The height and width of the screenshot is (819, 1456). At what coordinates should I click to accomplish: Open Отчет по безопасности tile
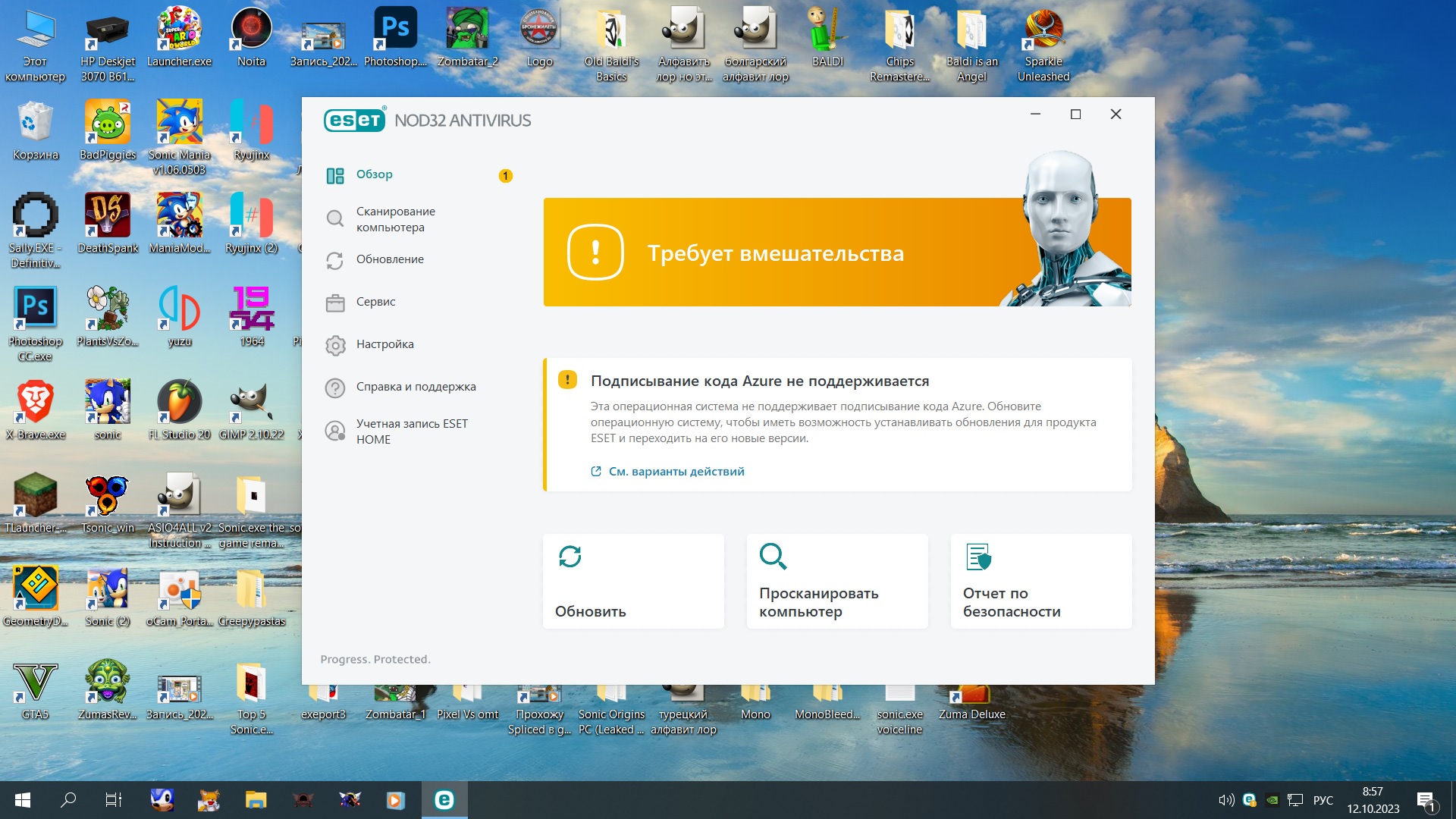tap(1041, 582)
